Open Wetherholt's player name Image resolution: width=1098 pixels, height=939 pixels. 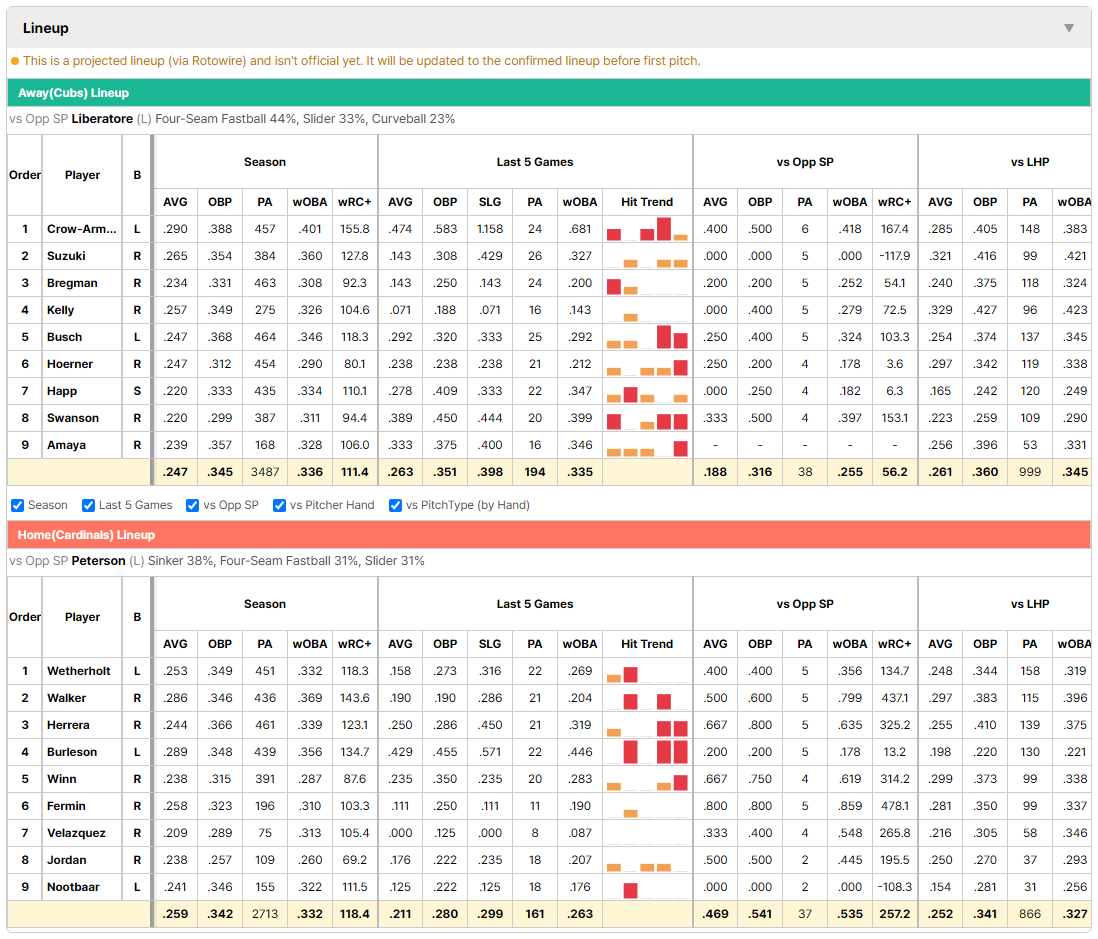pos(78,671)
